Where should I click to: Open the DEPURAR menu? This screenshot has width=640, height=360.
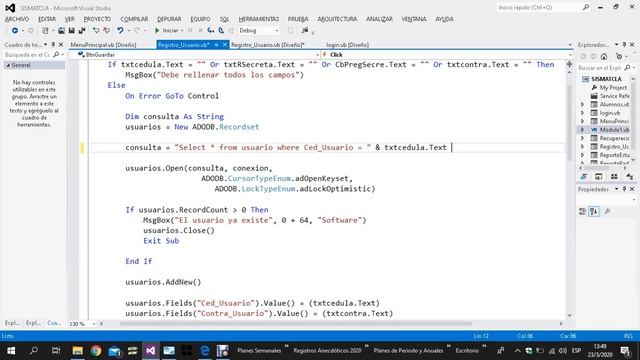pos(169,19)
